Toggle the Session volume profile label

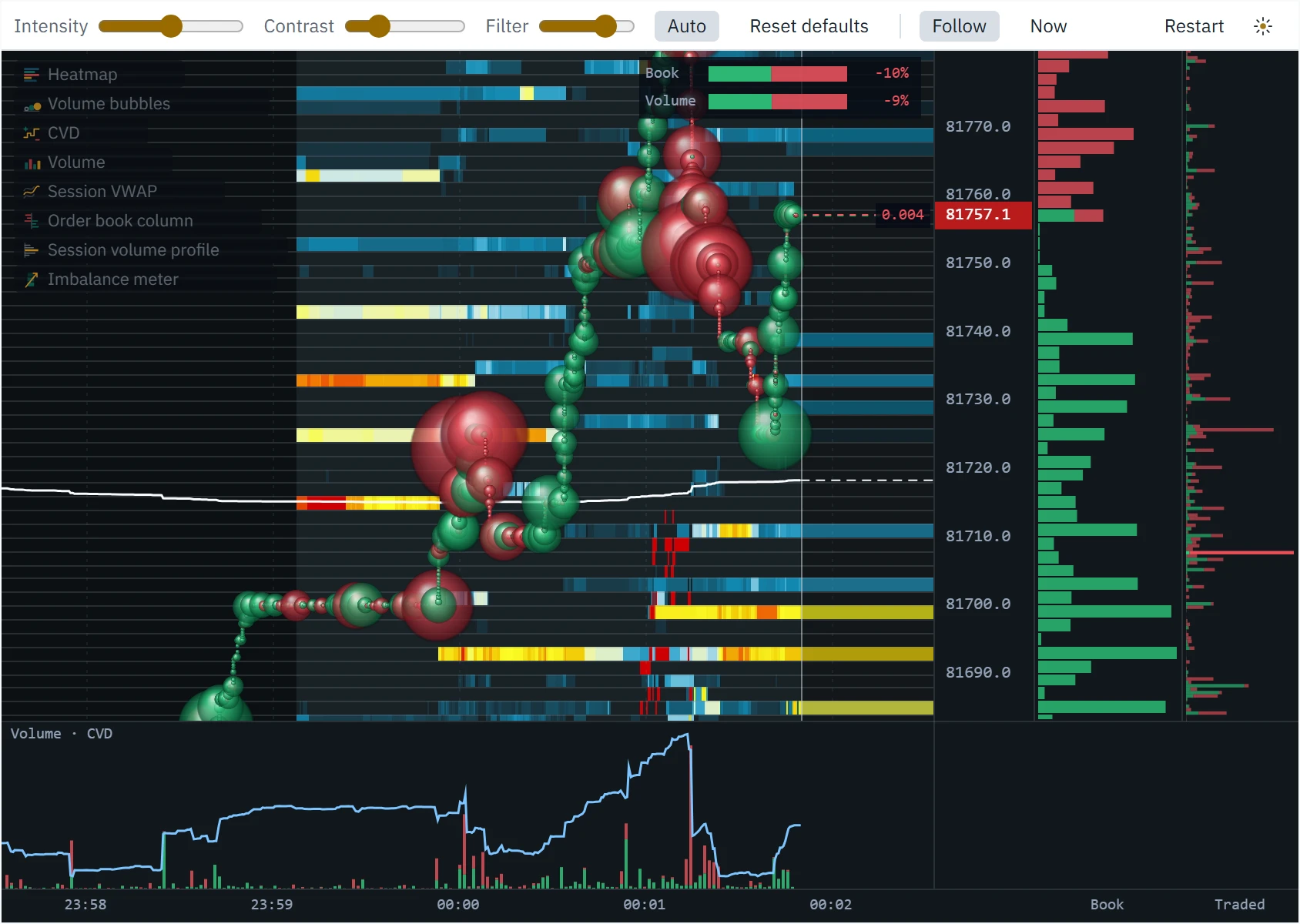(x=133, y=250)
